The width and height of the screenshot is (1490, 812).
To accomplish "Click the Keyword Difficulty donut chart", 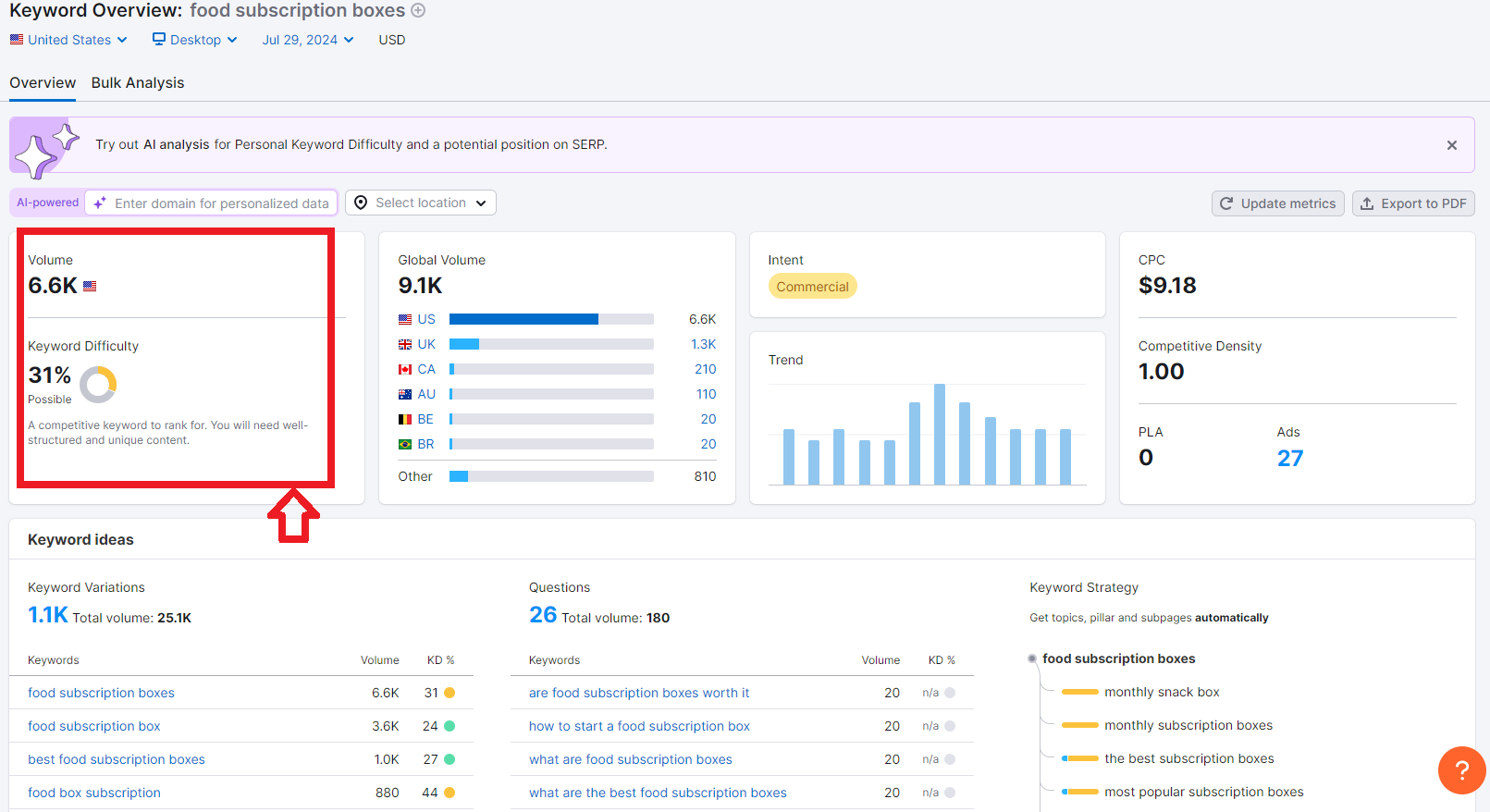I will tap(98, 385).
